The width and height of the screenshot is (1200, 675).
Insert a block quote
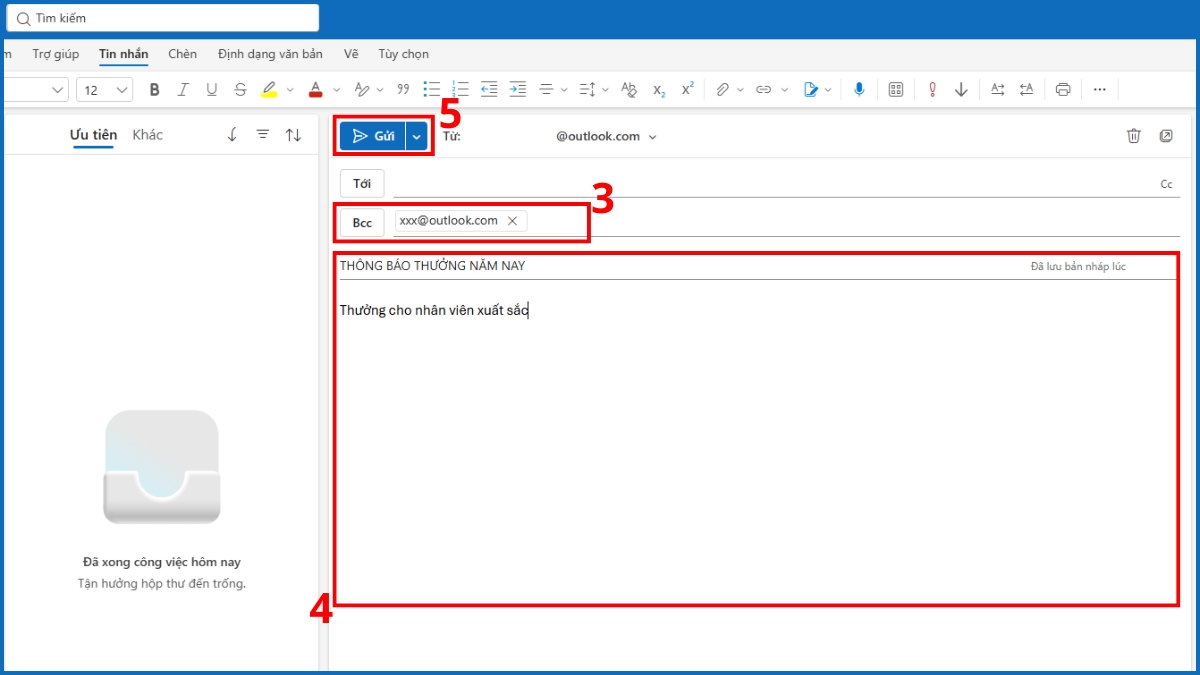(403, 90)
